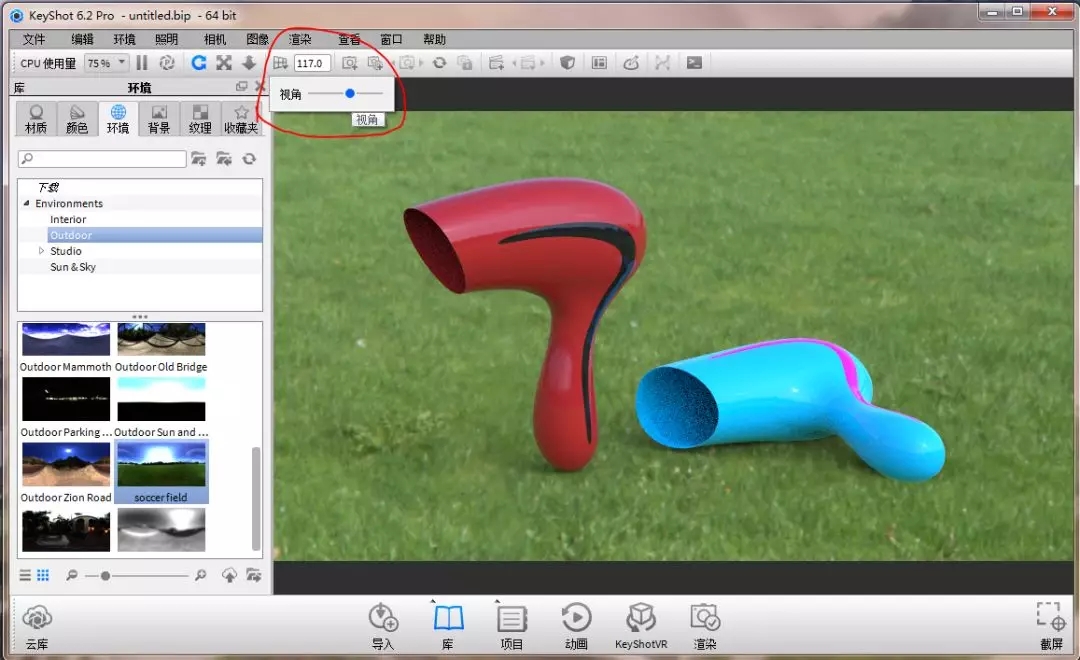Select the Interior environments folder
The width and height of the screenshot is (1080, 660).
(x=68, y=219)
